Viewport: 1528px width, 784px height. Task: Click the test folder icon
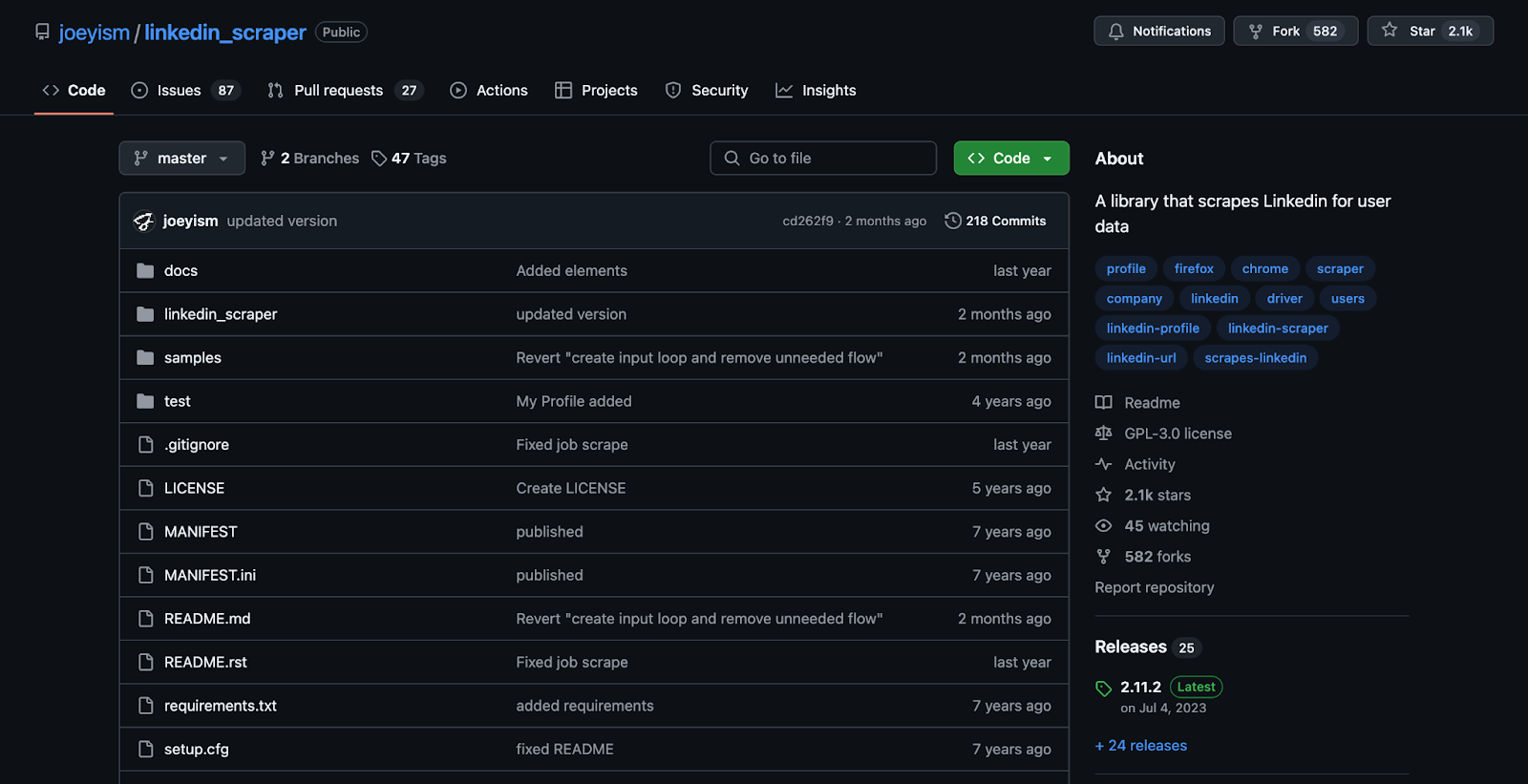[x=145, y=401]
